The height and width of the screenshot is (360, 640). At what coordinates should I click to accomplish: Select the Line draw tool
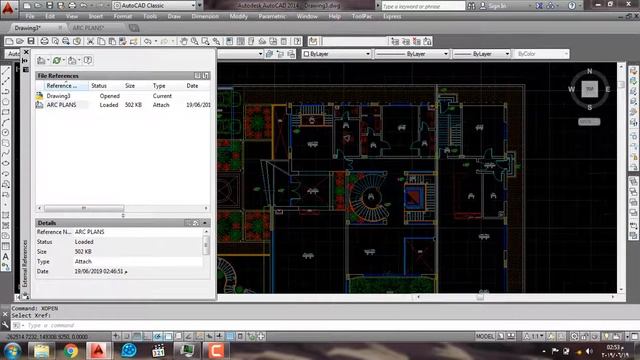coord(6,71)
